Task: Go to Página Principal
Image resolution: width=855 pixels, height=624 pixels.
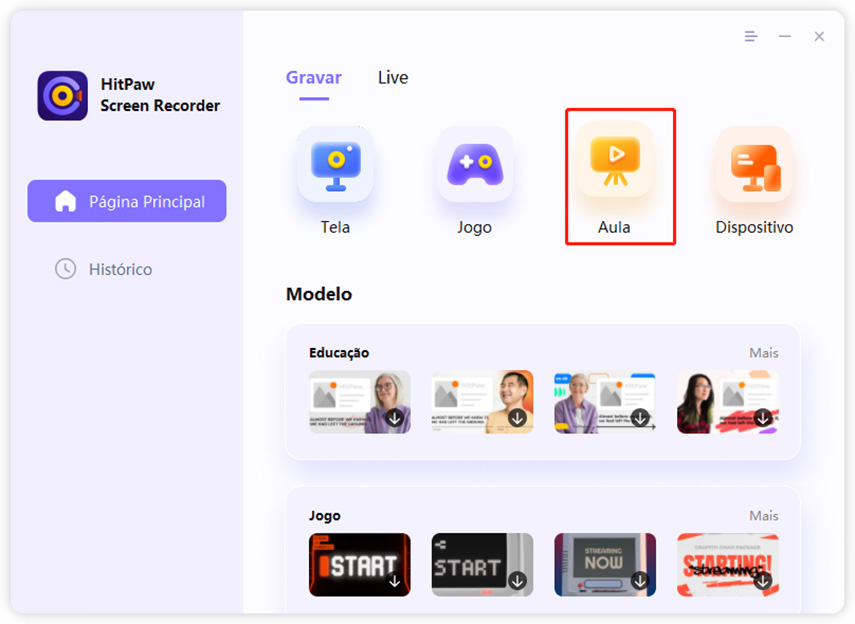Action: point(127,201)
